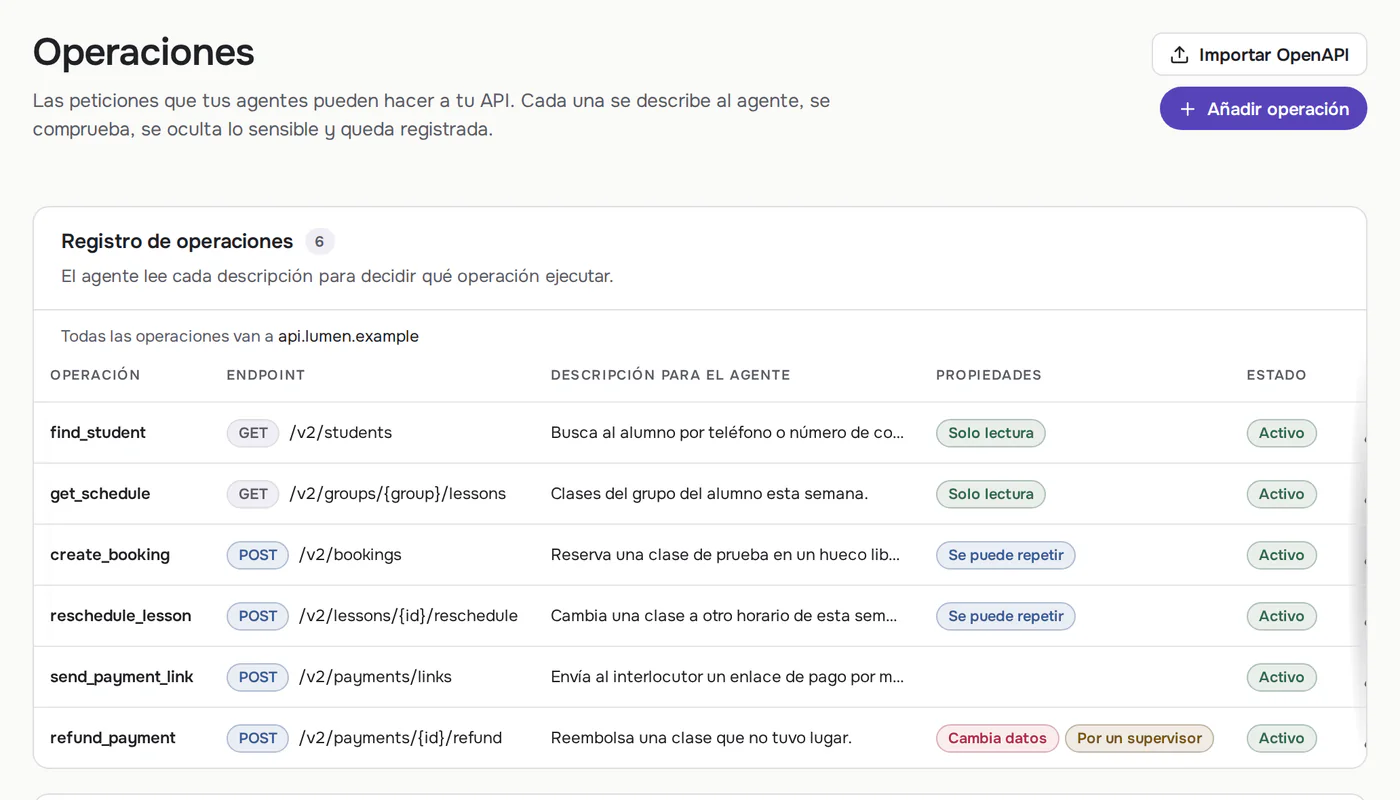Click the Activo status of reschedule_lesson
The image size is (1400, 800).
(1281, 616)
